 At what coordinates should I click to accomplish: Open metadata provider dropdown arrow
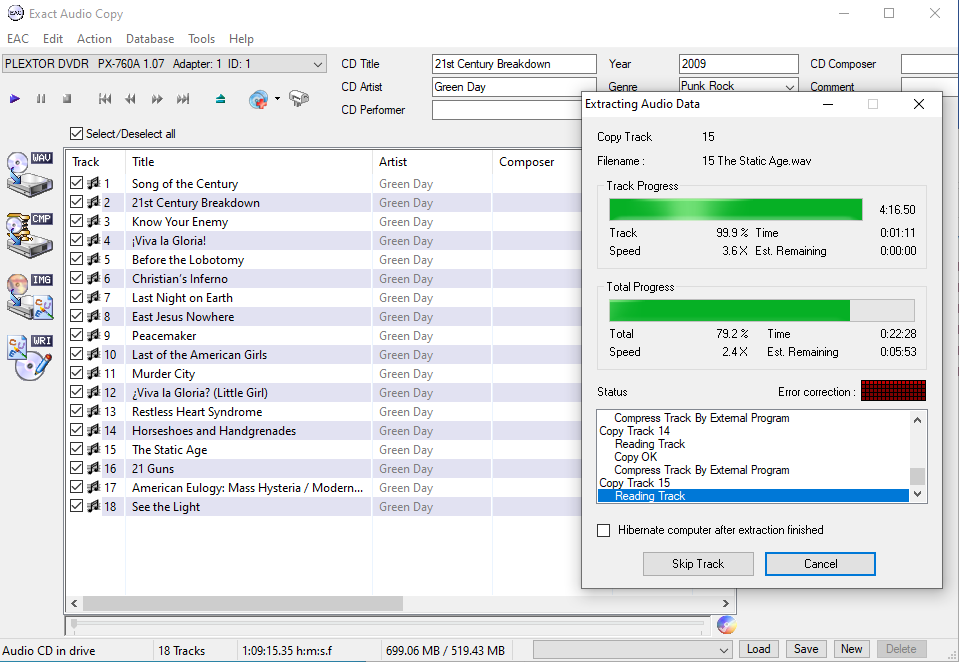click(277, 99)
